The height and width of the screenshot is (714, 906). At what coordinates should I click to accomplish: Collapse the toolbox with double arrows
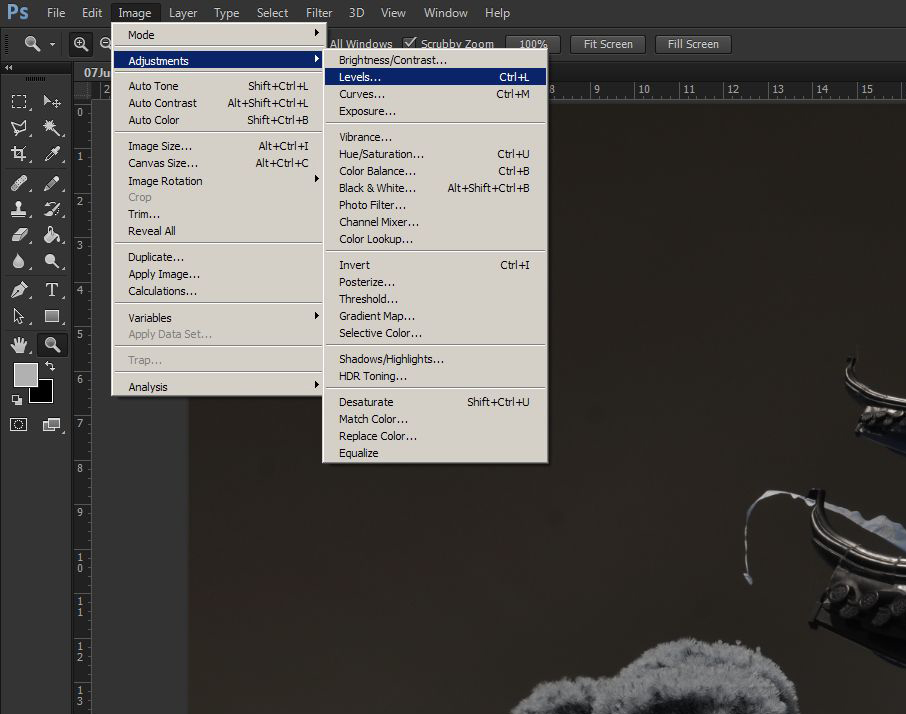[x=9, y=68]
